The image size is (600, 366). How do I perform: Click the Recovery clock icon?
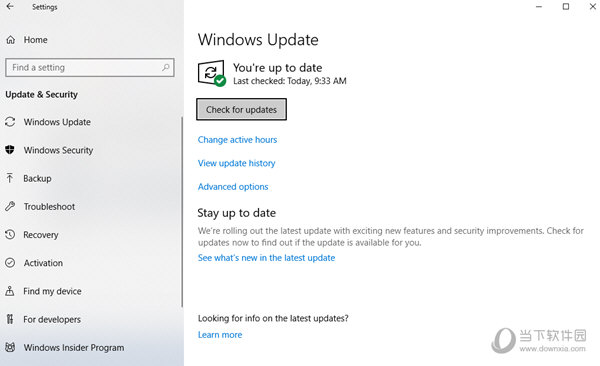(x=10, y=234)
